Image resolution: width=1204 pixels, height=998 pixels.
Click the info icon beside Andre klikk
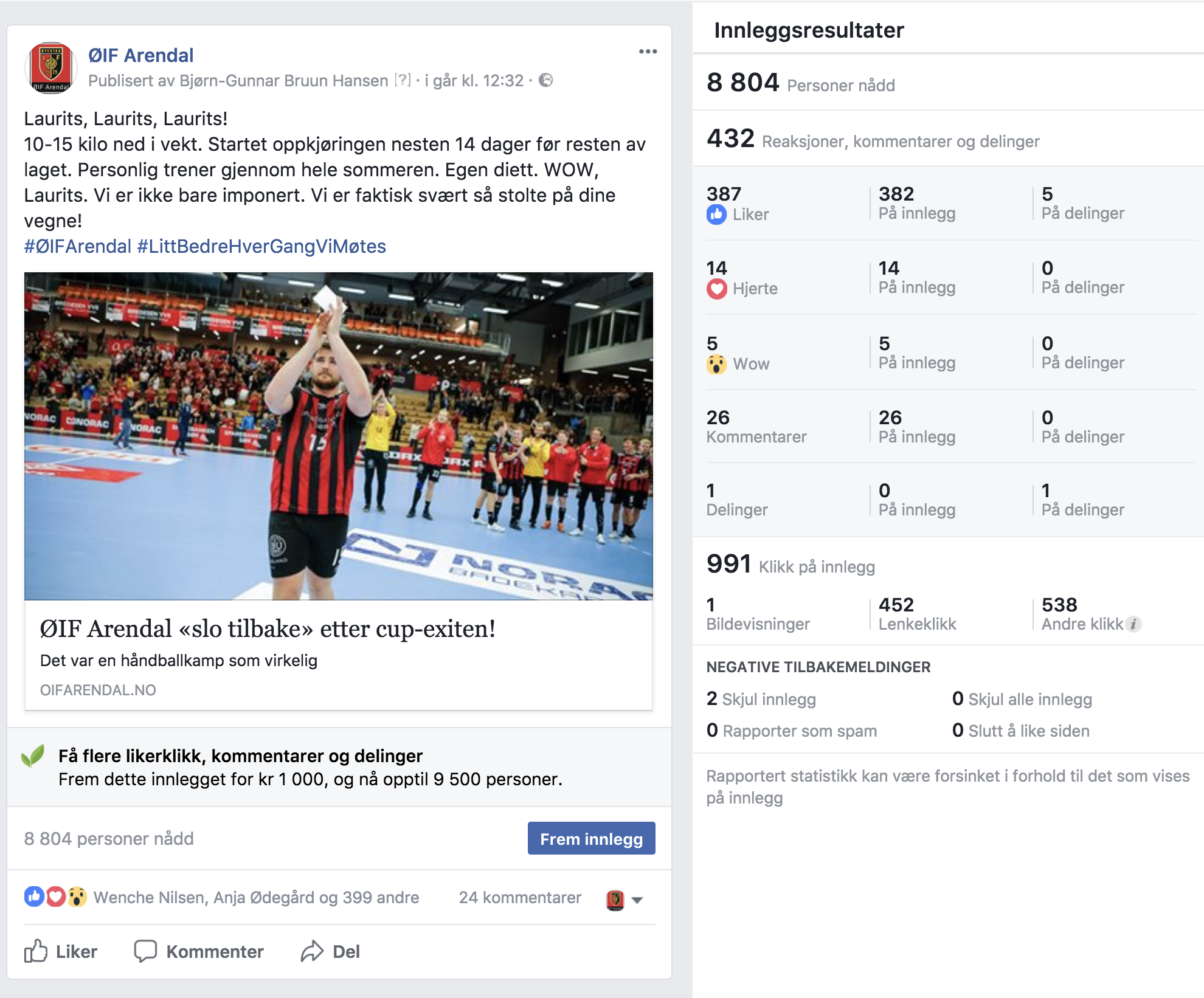point(1133,624)
